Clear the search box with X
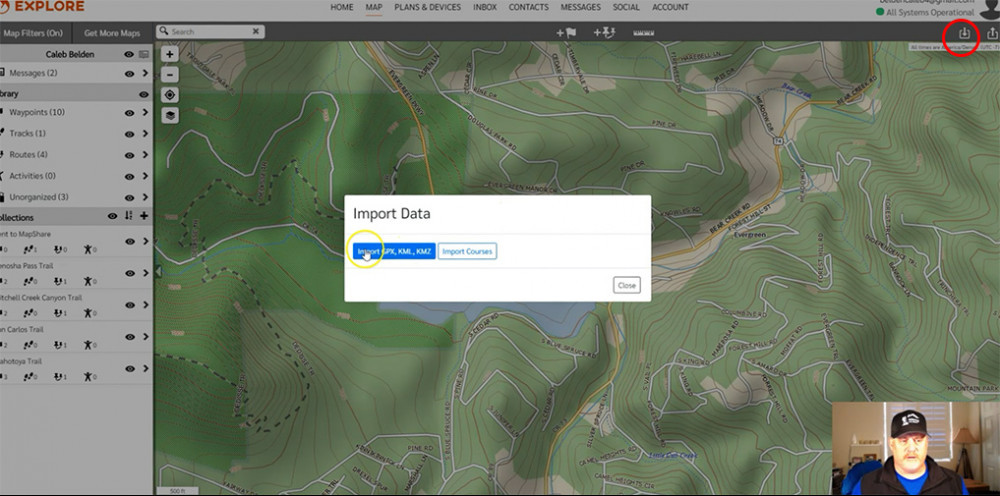The height and width of the screenshot is (496, 1000). pos(256,31)
